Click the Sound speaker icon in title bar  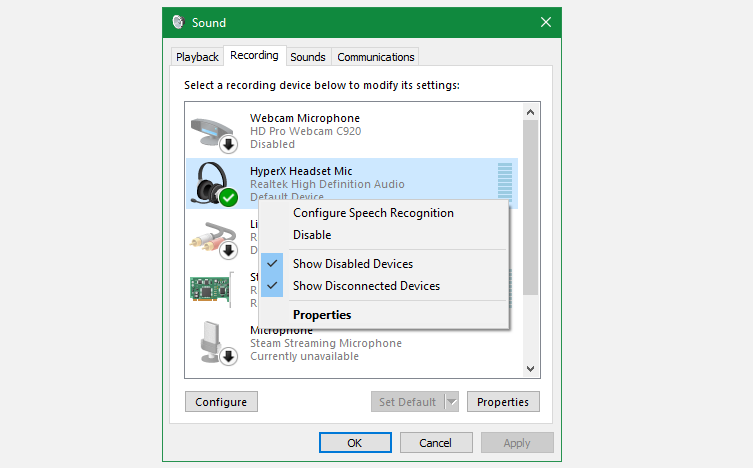pos(179,22)
